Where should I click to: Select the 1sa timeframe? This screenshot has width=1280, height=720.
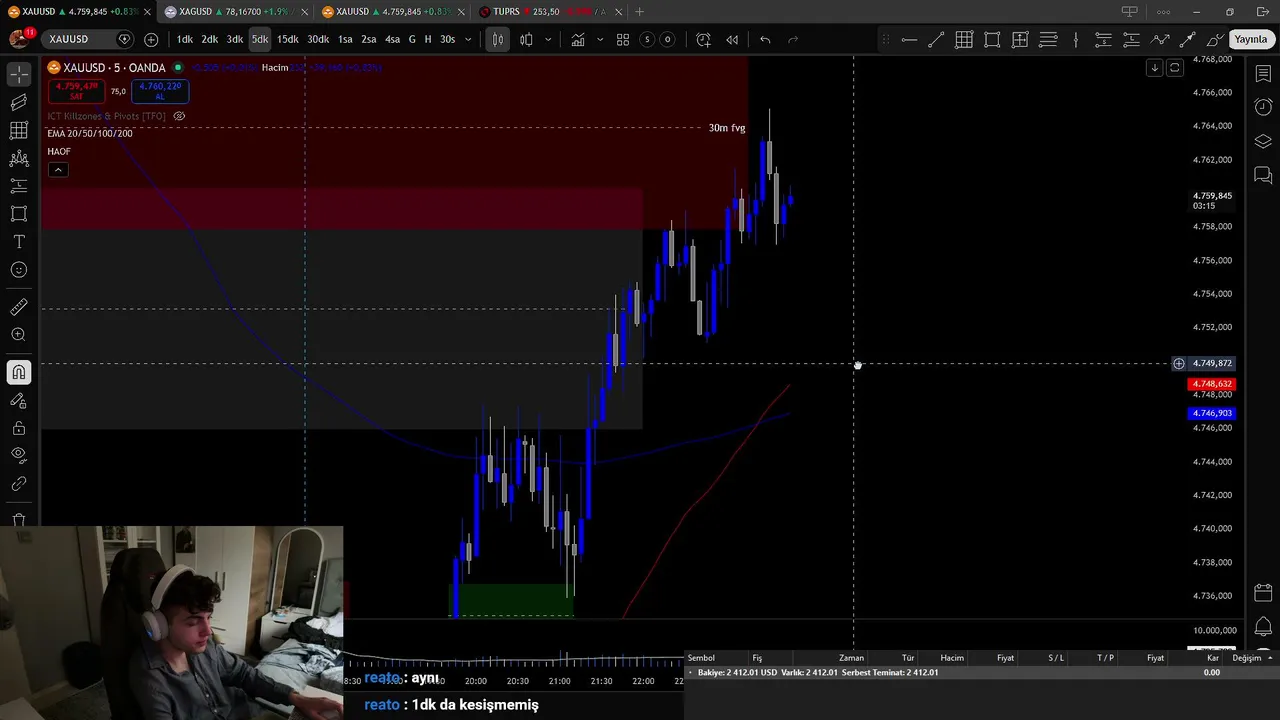click(345, 39)
